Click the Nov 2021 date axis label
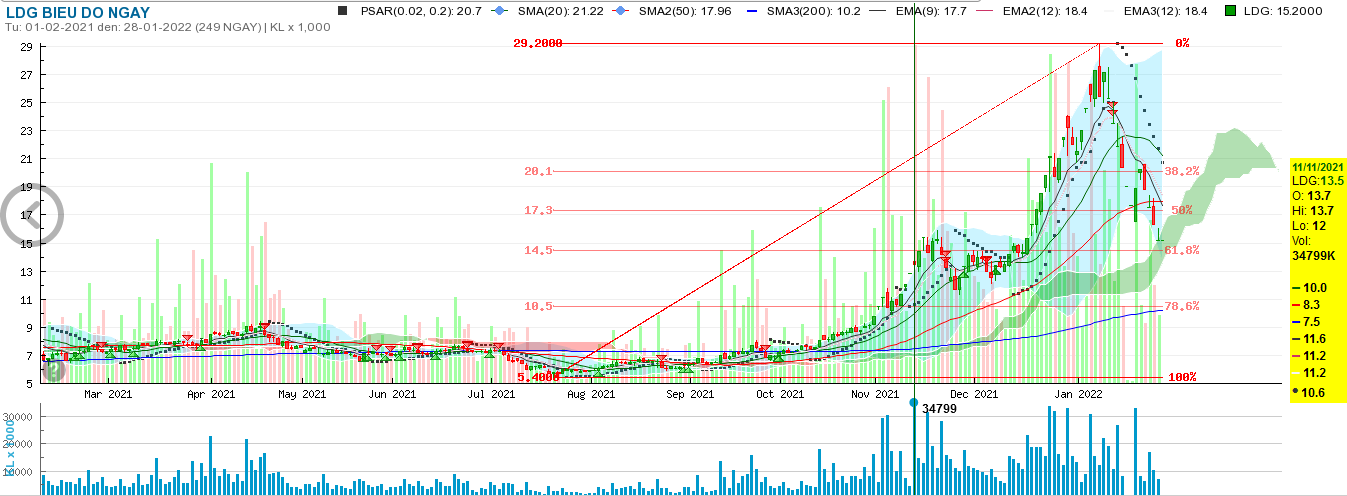The width and height of the screenshot is (1347, 496). click(877, 394)
